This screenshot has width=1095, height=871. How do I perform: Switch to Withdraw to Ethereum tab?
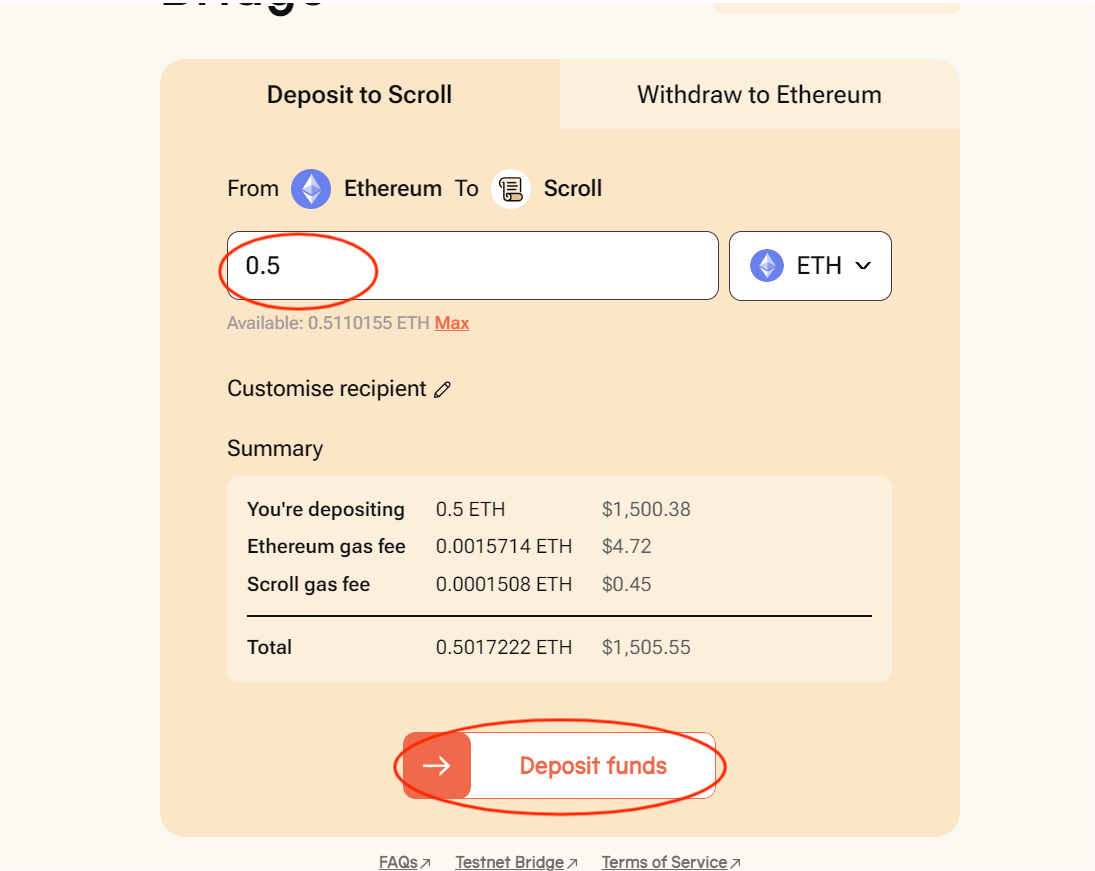pos(760,94)
